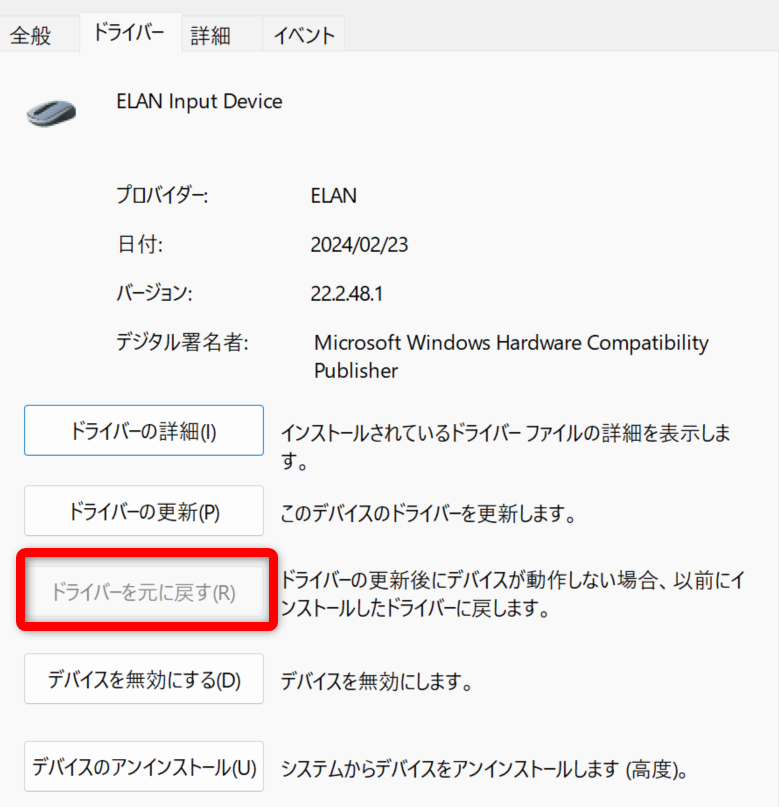Click the プロバイダー label
This screenshot has height=807, width=779.
click(x=162, y=196)
